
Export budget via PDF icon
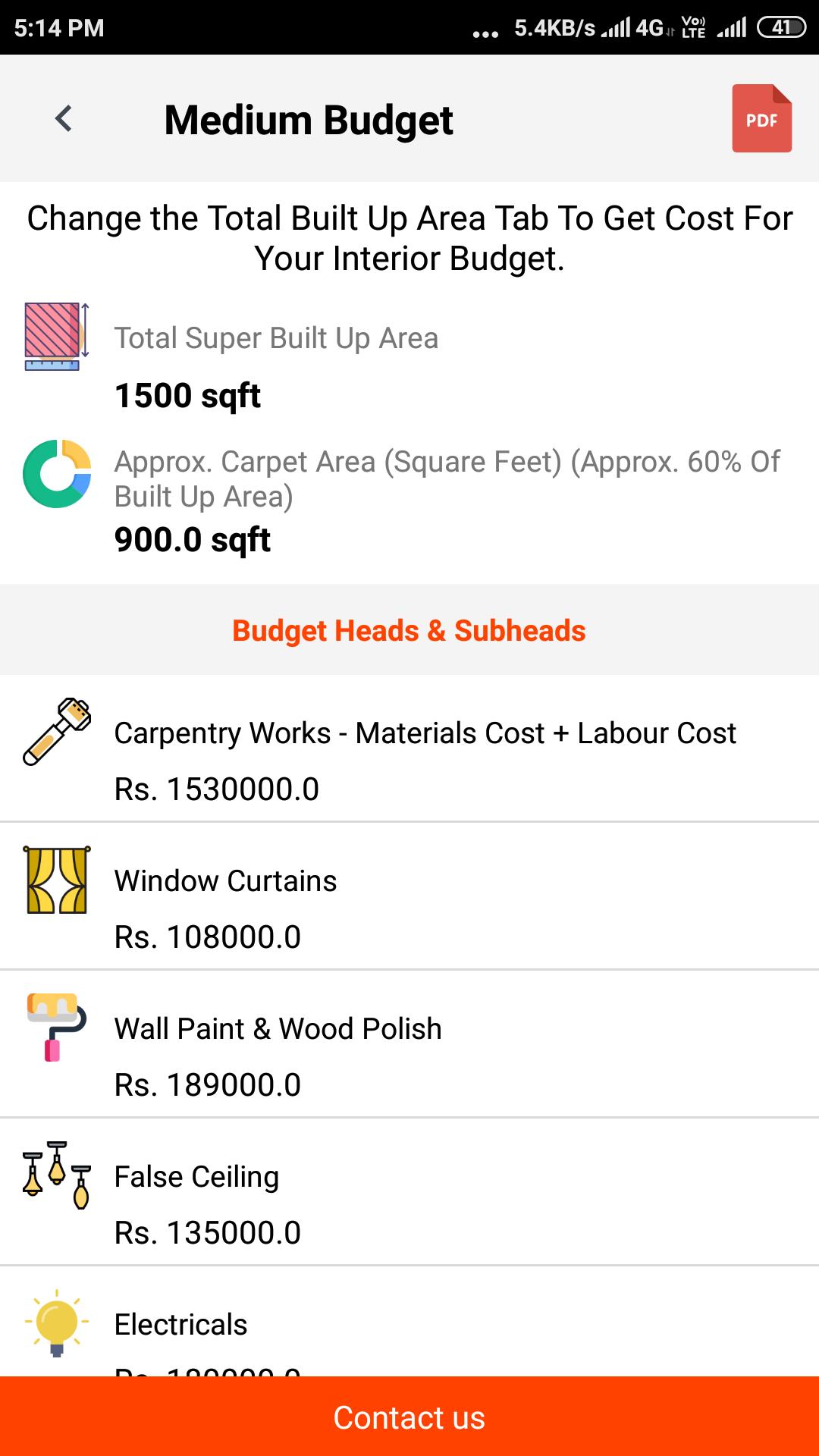(x=761, y=119)
